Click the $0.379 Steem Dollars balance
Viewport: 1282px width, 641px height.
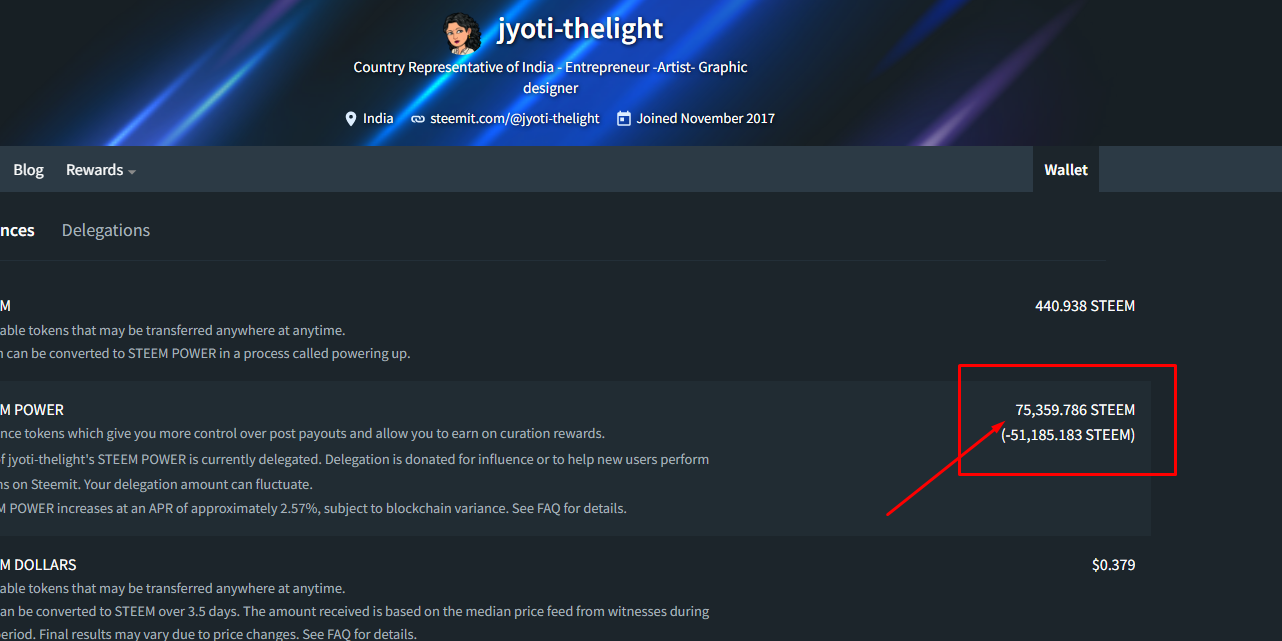coord(1113,565)
